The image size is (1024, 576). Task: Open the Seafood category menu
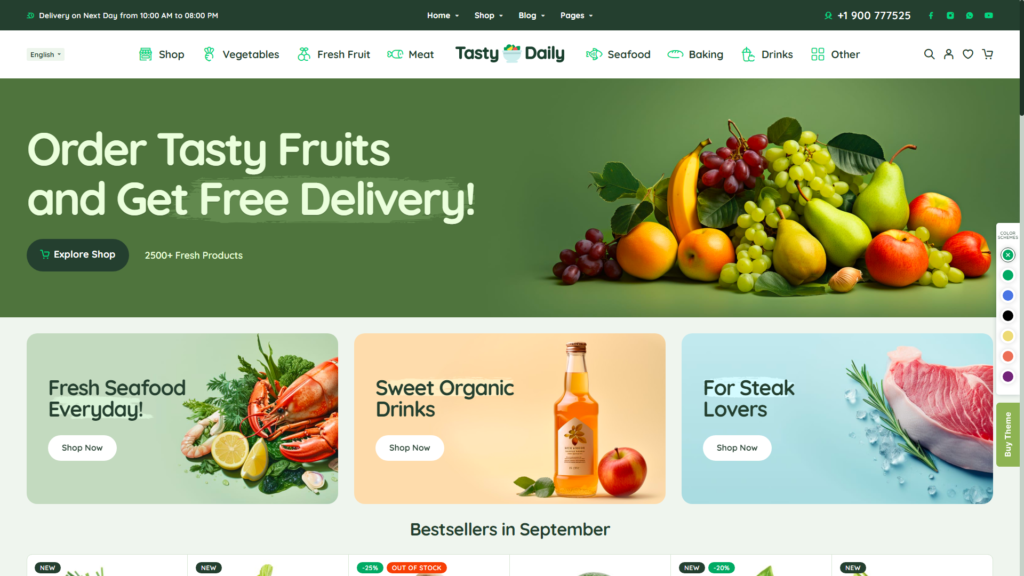click(x=618, y=54)
